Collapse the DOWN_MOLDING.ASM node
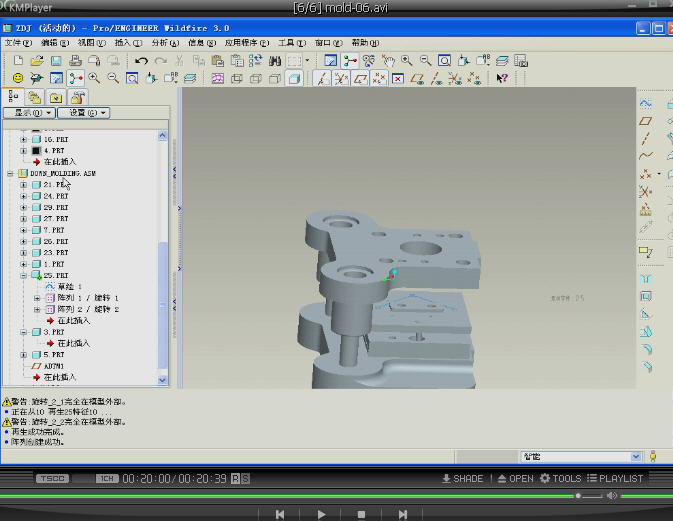This screenshot has width=673, height=521. pos(10,173)
